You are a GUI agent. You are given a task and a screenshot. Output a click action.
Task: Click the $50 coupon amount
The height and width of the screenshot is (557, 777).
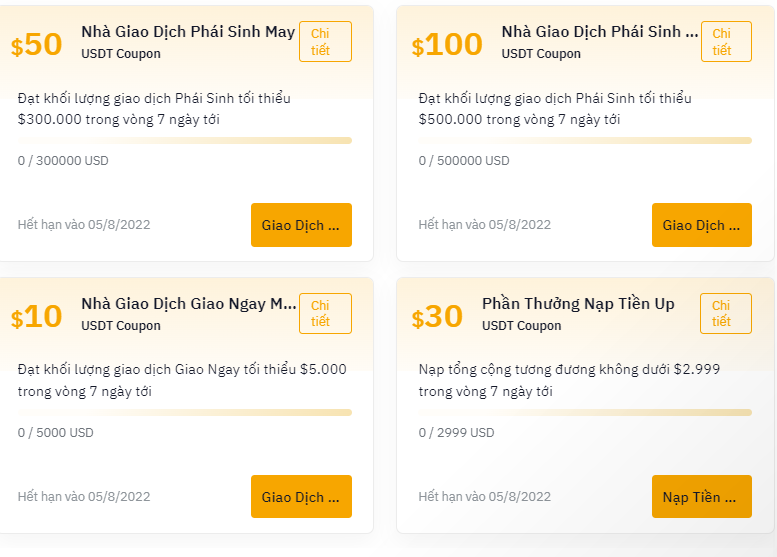click(36, 45)
